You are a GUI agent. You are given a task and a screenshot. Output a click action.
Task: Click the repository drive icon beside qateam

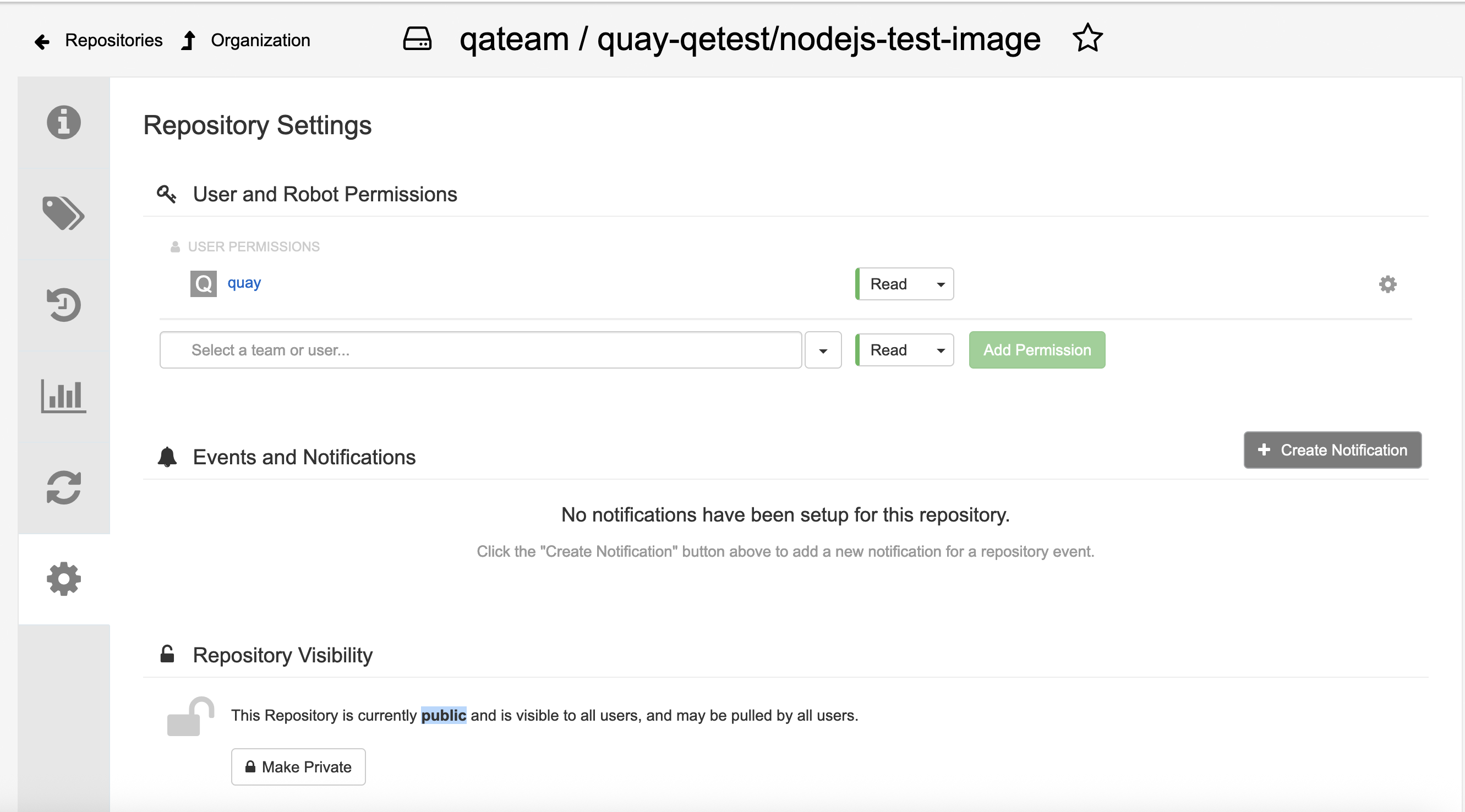(418, 39)
